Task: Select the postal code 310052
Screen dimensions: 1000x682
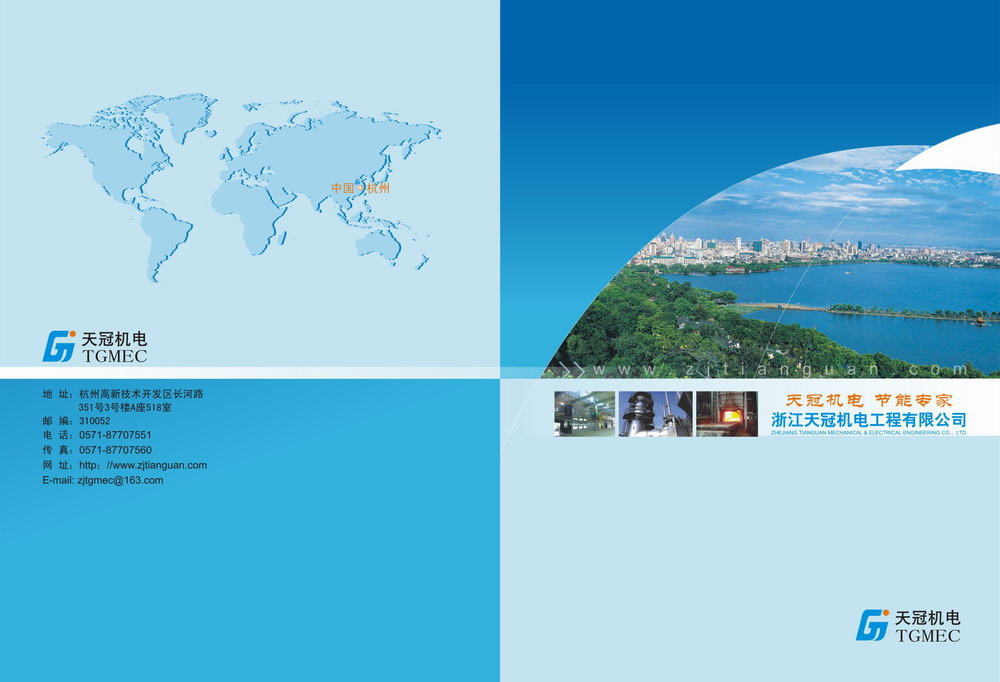Action: [x=94, y=421]
